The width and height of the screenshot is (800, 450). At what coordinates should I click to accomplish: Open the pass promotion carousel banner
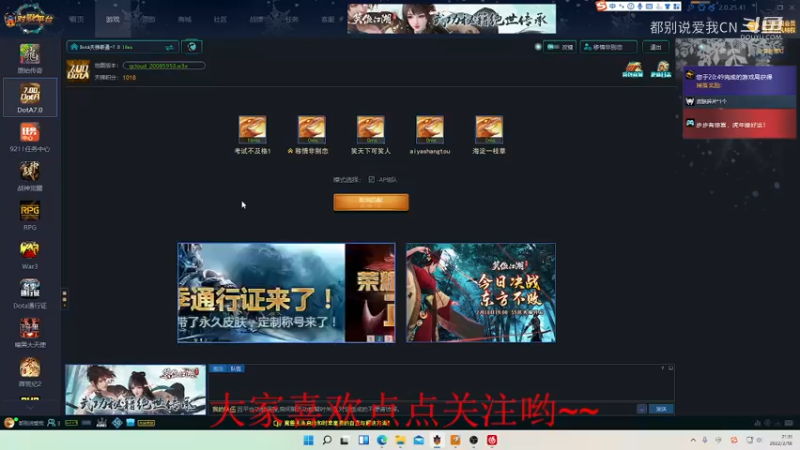(x=286, y=293)
